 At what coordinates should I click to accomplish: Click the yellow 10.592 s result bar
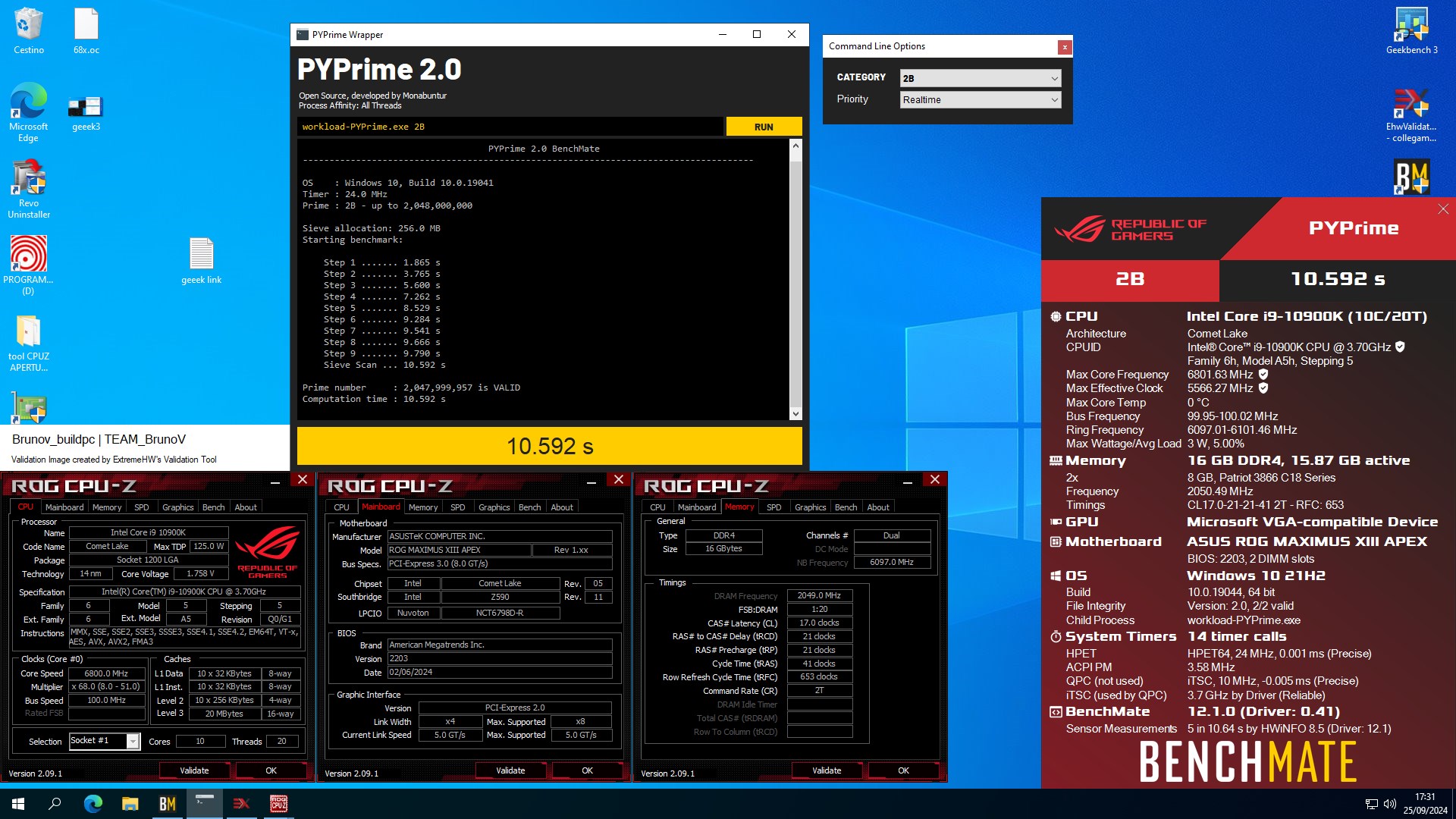[x=550, y=446]
